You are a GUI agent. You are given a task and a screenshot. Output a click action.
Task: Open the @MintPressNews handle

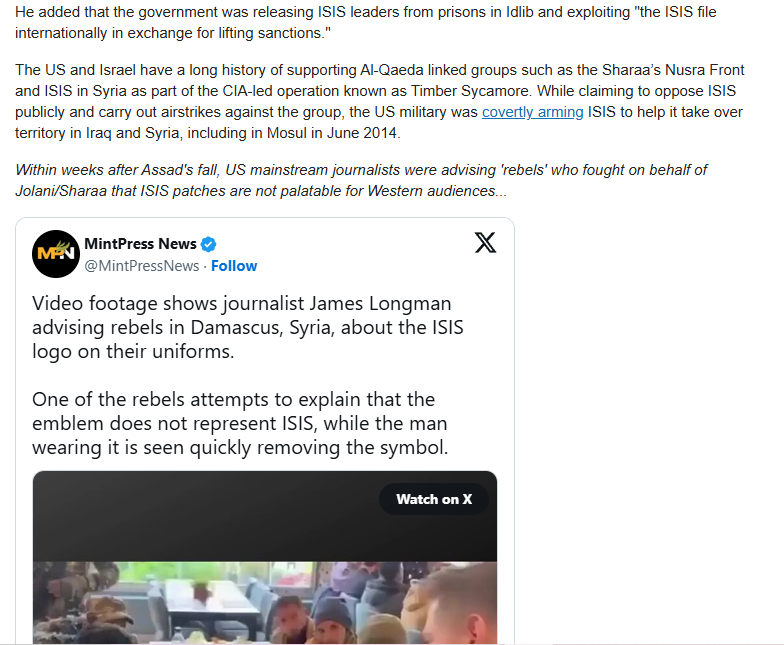point(142,266)
